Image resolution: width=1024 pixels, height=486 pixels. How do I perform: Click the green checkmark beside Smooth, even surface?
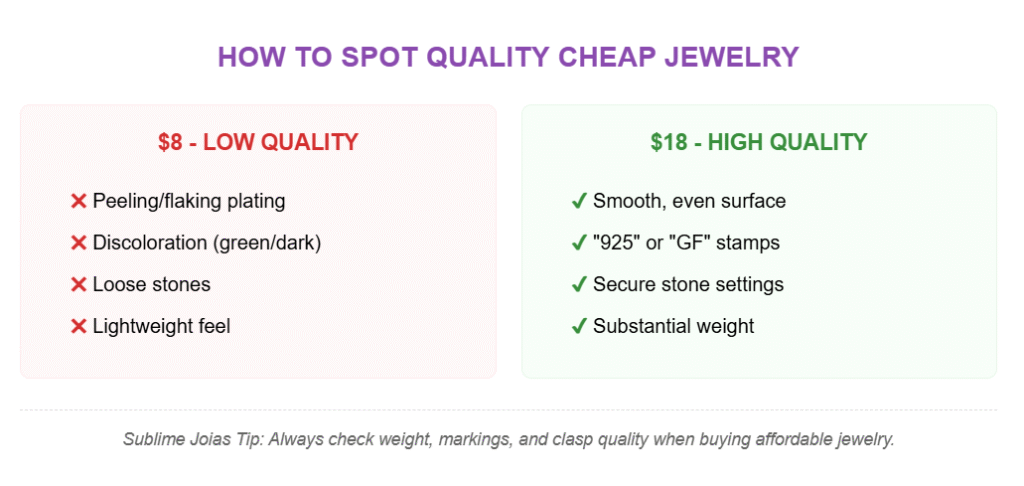tap(579, 201)
